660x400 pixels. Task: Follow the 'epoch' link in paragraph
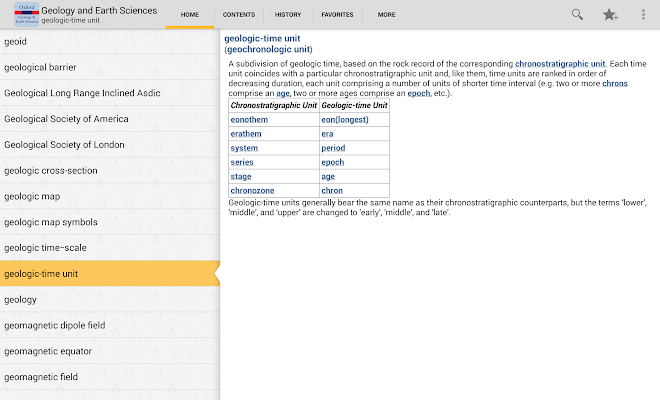(x=419, y=93)
